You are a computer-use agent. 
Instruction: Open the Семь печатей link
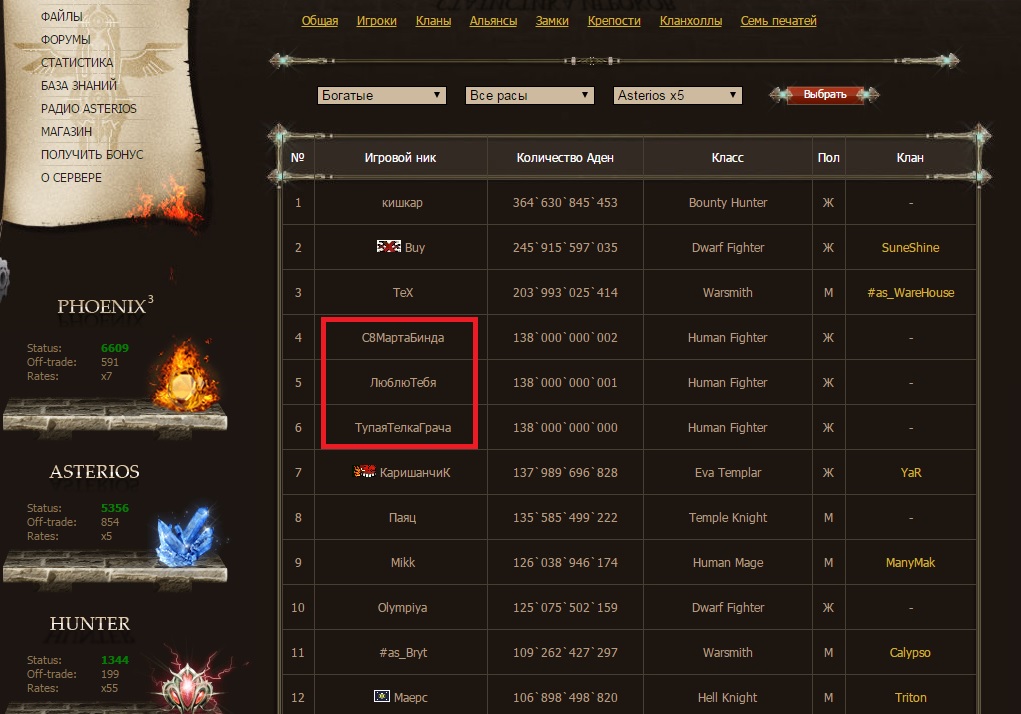[x=778, y=21]
